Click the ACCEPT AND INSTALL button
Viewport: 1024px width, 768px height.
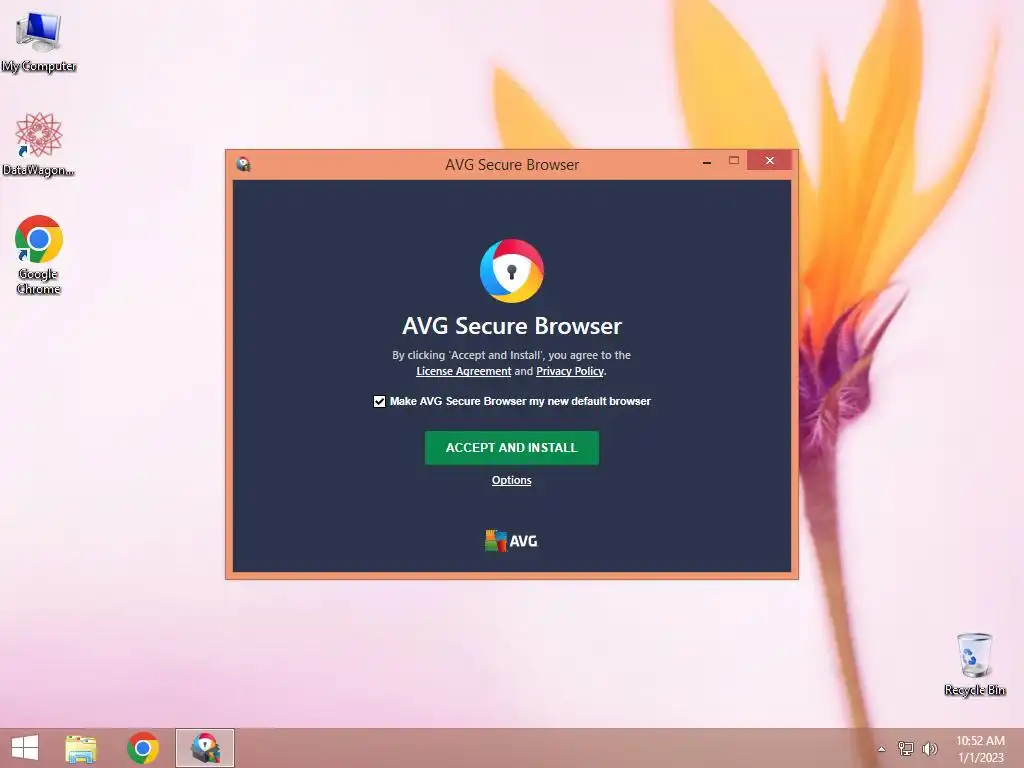point(511,448)
